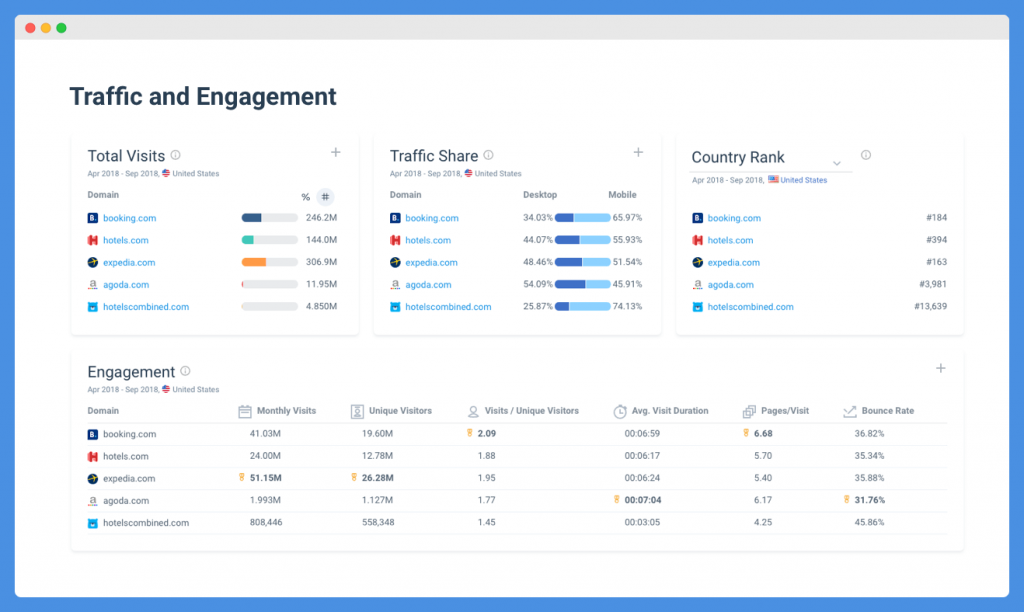Viewport: 1024px width, 612px height.
Task: Click the winner medal next to 00:07:04
Action: tap(616, 500)
